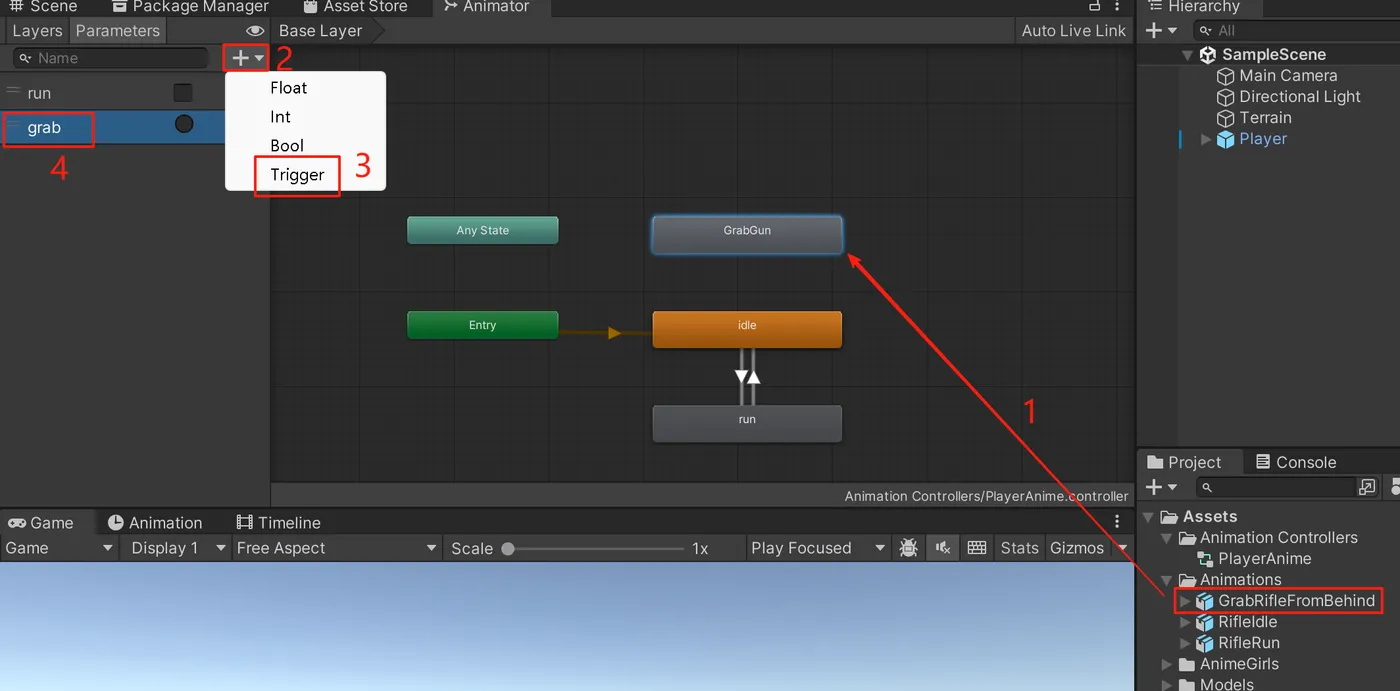Mute audio with the Game view speaker icon
The image size is (1400, 691).
pos(942,548)
